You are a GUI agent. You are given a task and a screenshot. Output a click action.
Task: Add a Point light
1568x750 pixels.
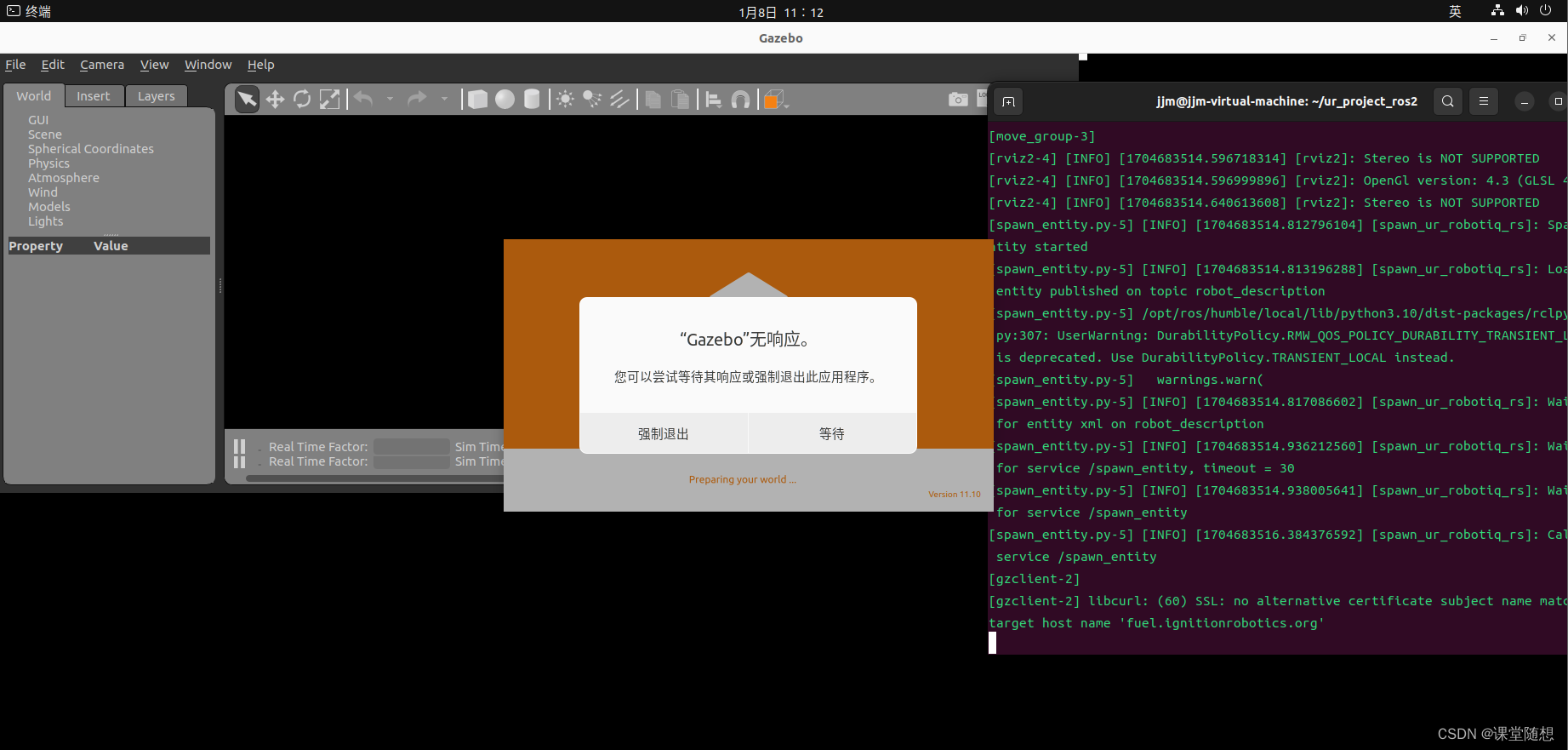pos(565,100)
